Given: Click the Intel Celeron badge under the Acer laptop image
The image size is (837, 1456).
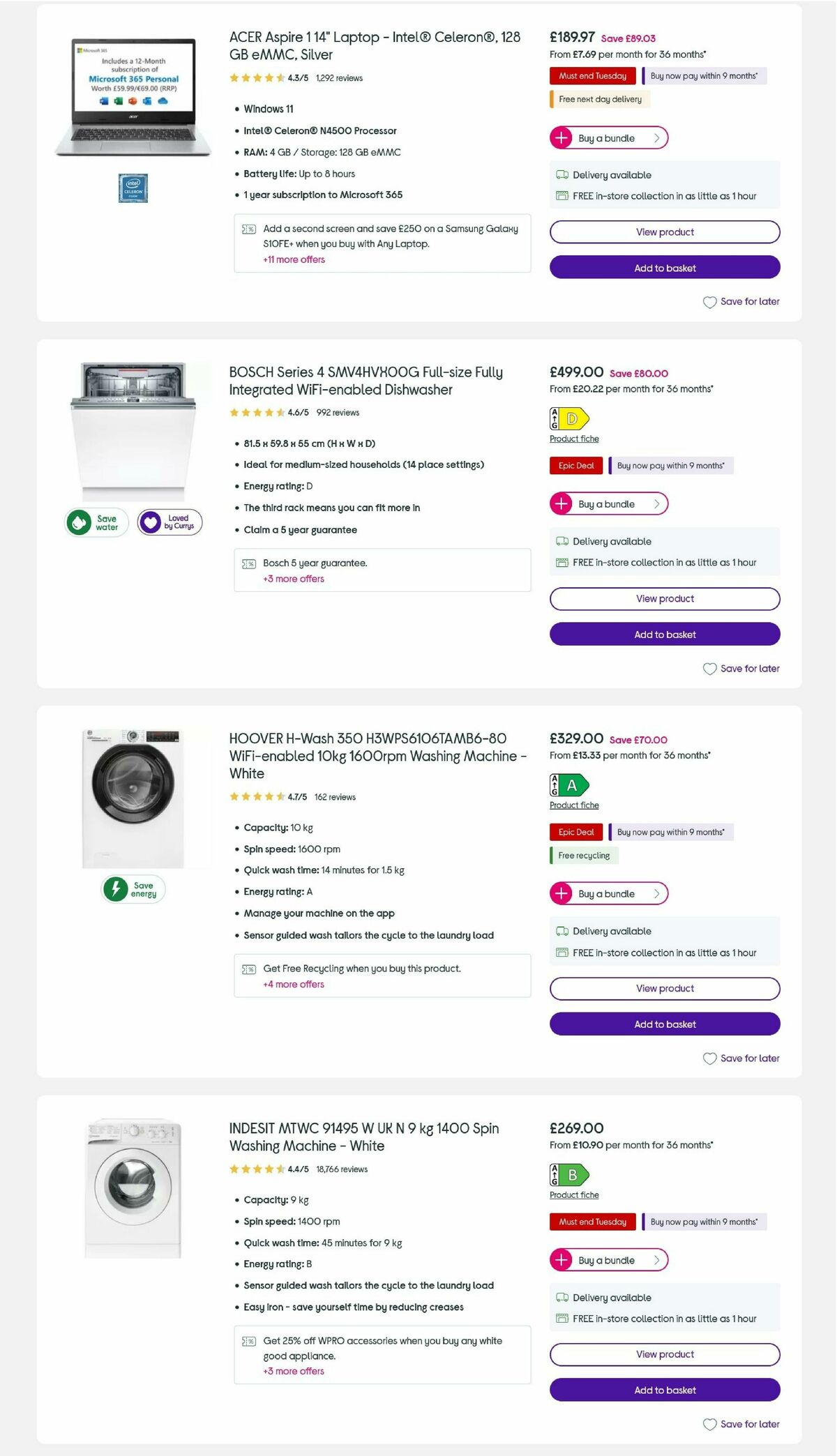Looking at the screenshot, I should (132, 188).
